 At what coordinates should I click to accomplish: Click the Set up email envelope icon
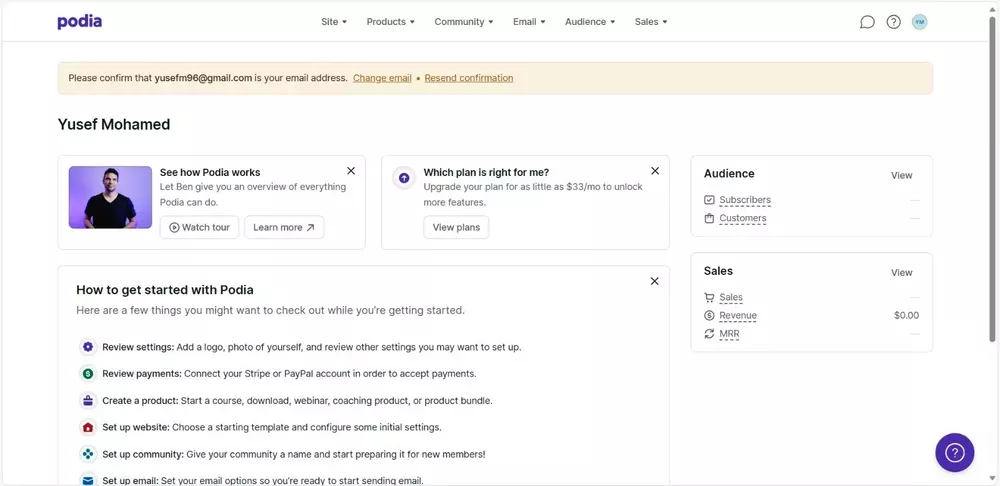pyautogui.click(x=87, y=480)
